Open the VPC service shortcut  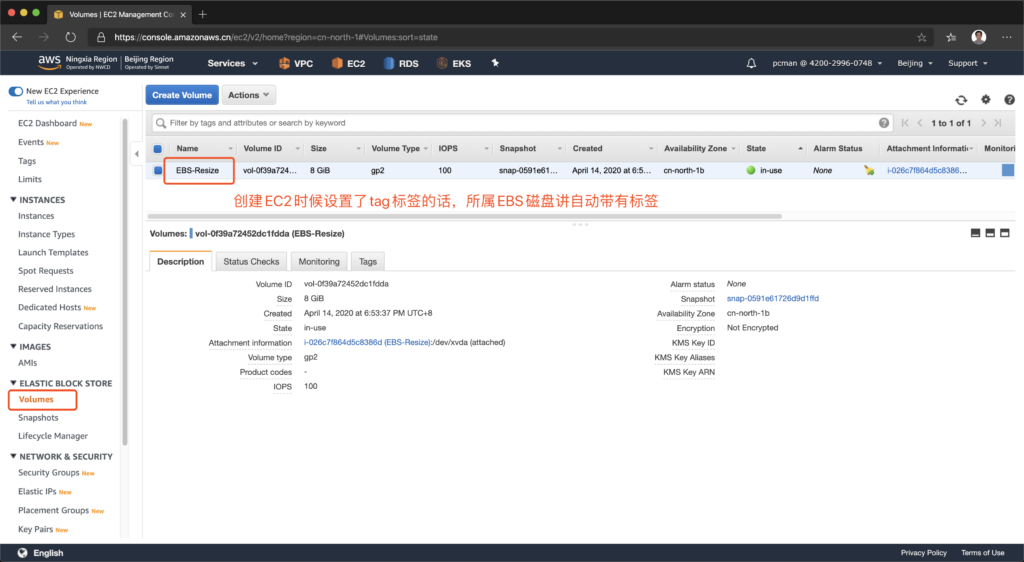point(296,63)
